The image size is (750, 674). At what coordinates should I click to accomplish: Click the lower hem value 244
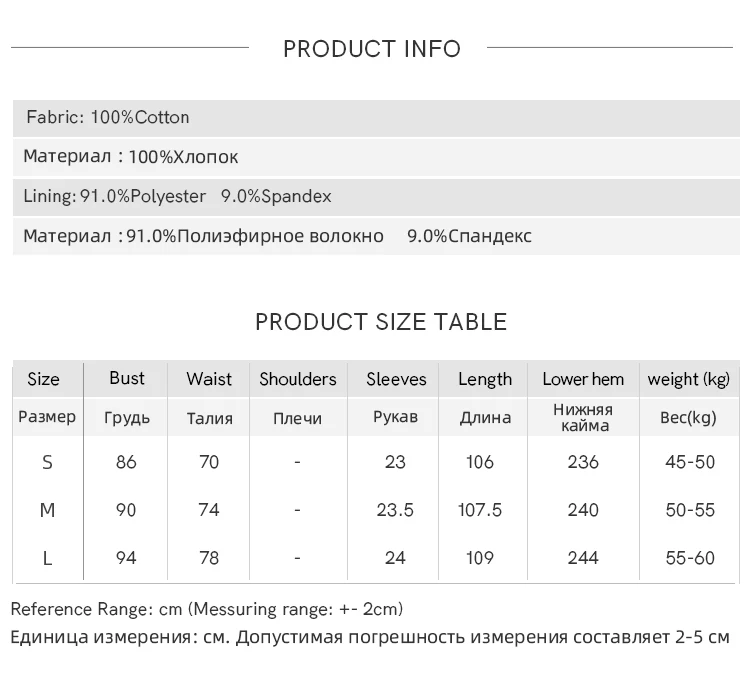(583, 558)
